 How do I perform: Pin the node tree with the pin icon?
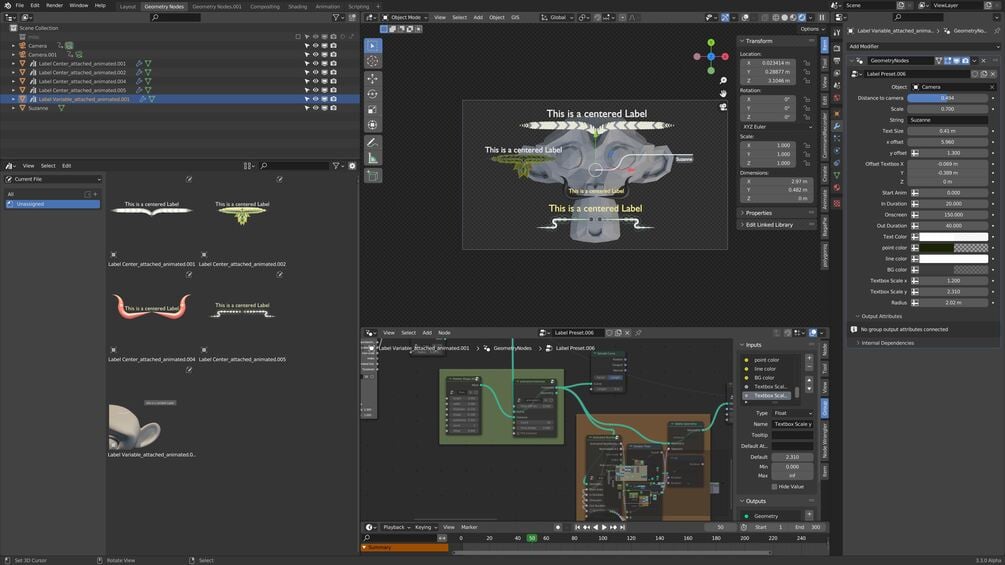(638, 332)
